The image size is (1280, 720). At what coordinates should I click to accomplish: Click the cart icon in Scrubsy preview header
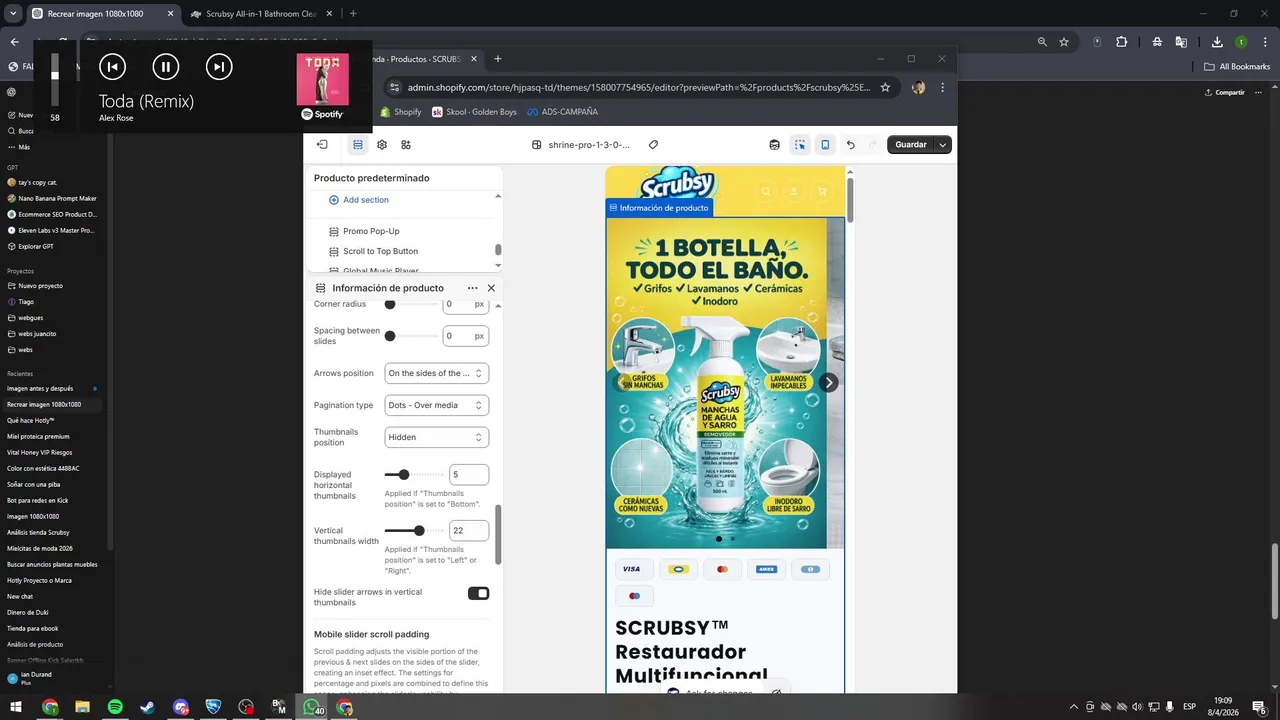pos(822,191)
